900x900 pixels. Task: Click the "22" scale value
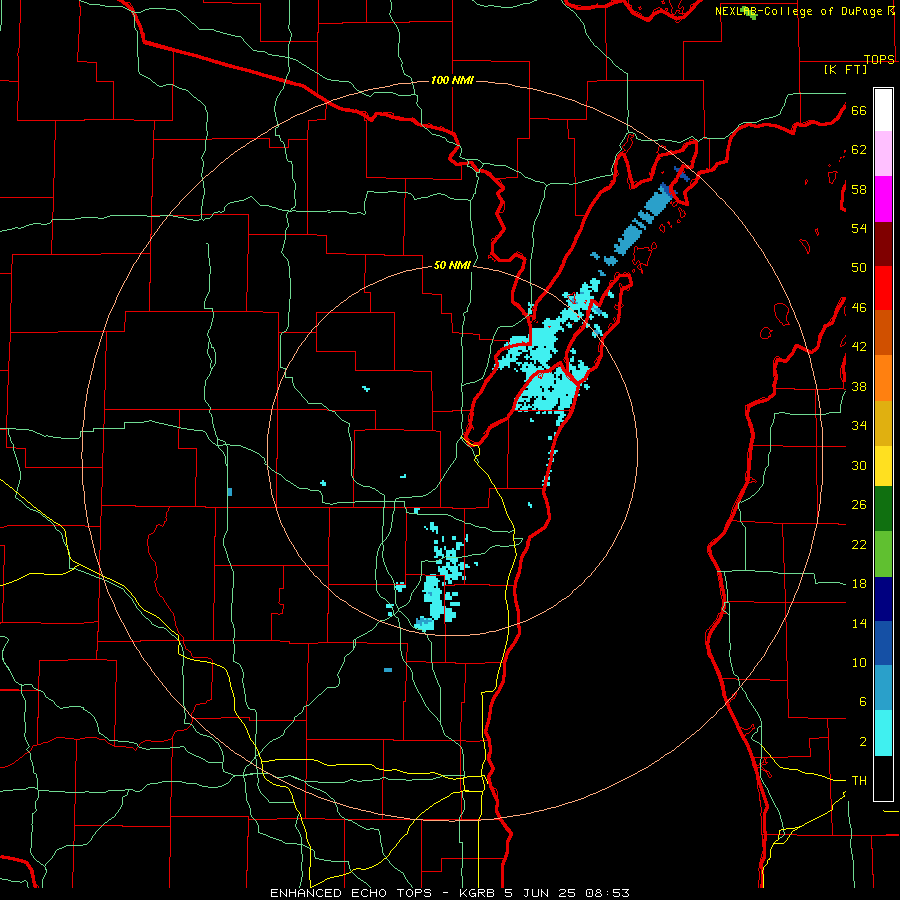(859, 544)
